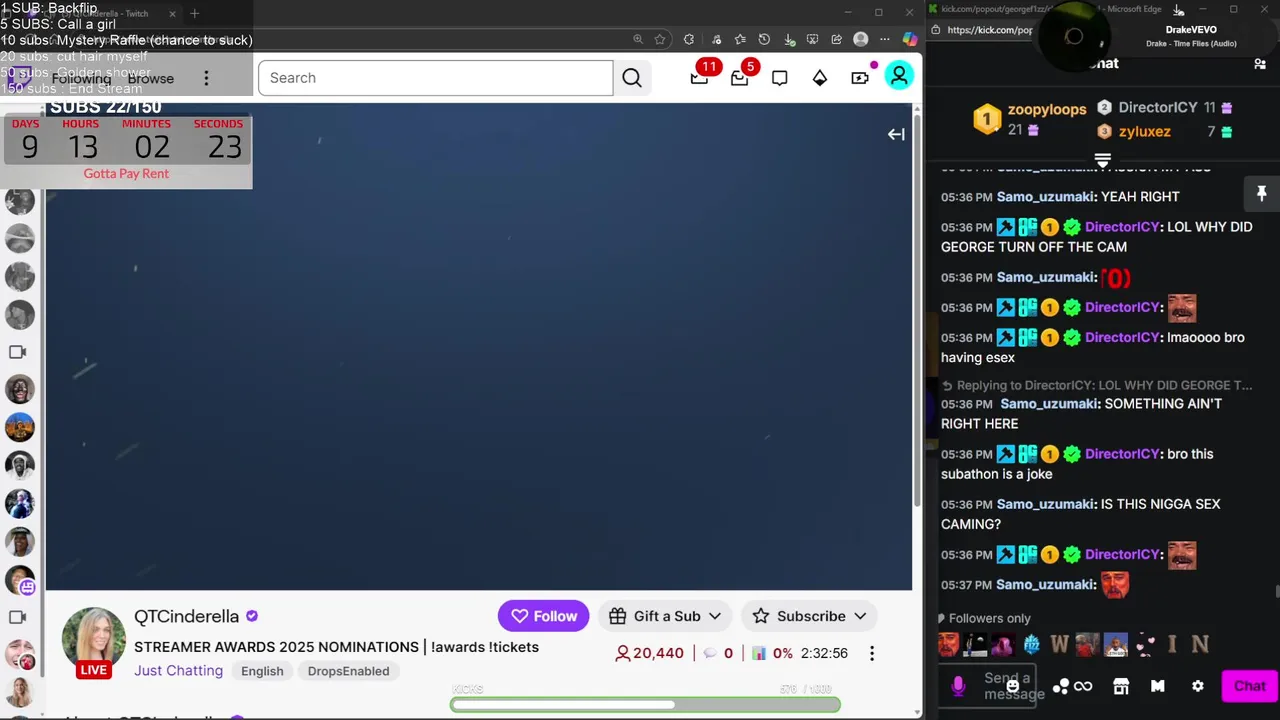Click the M icon in Kick chat bar
The height and width of the screenshot is (720, 1280).
click(x=1158, y=686)
